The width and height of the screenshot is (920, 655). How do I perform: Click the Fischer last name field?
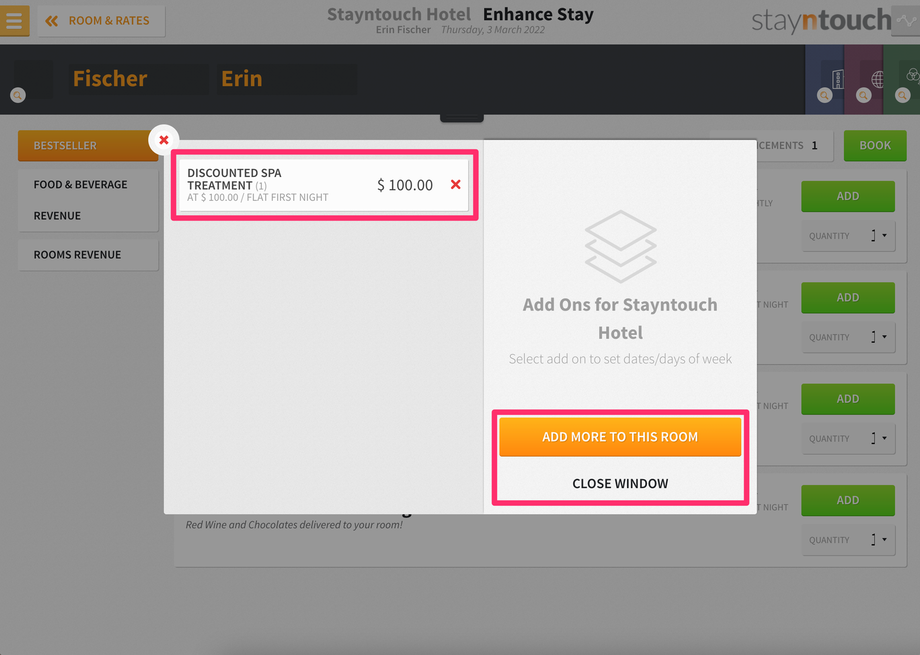[x=138, y=79]
